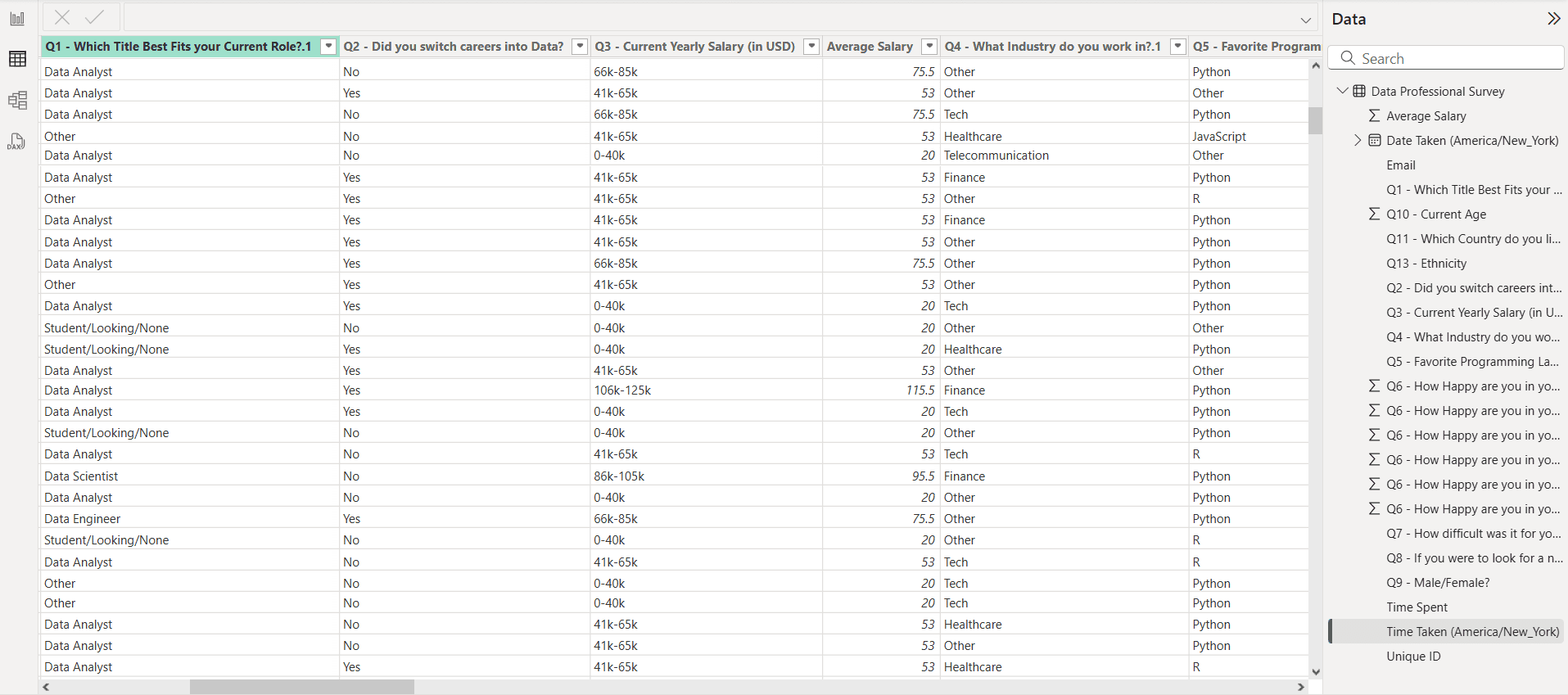Click the Search magnifier icon

[1347, 58]
